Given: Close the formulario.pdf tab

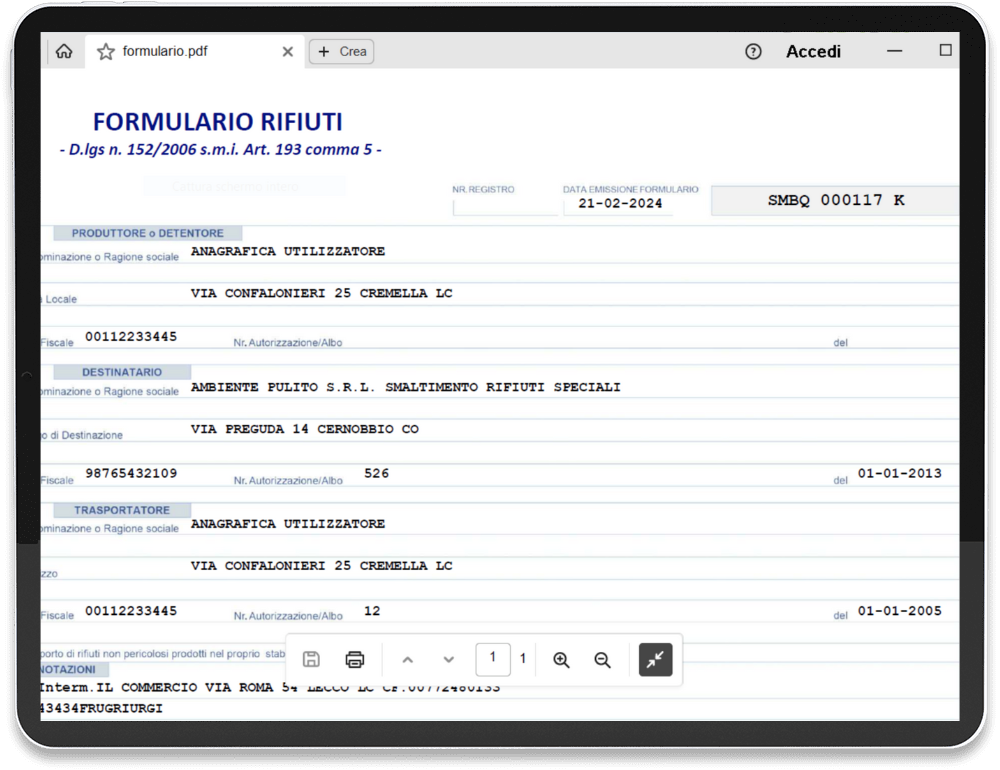Looking at the screenshot, I should coord(287,51).
